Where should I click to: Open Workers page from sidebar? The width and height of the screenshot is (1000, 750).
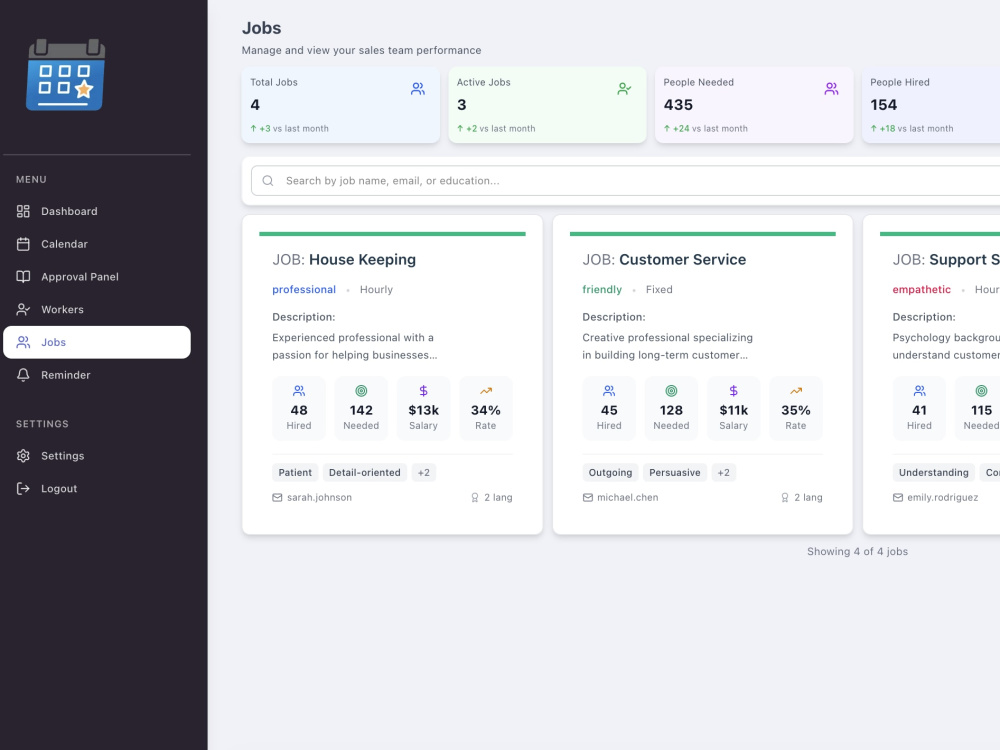97,309
